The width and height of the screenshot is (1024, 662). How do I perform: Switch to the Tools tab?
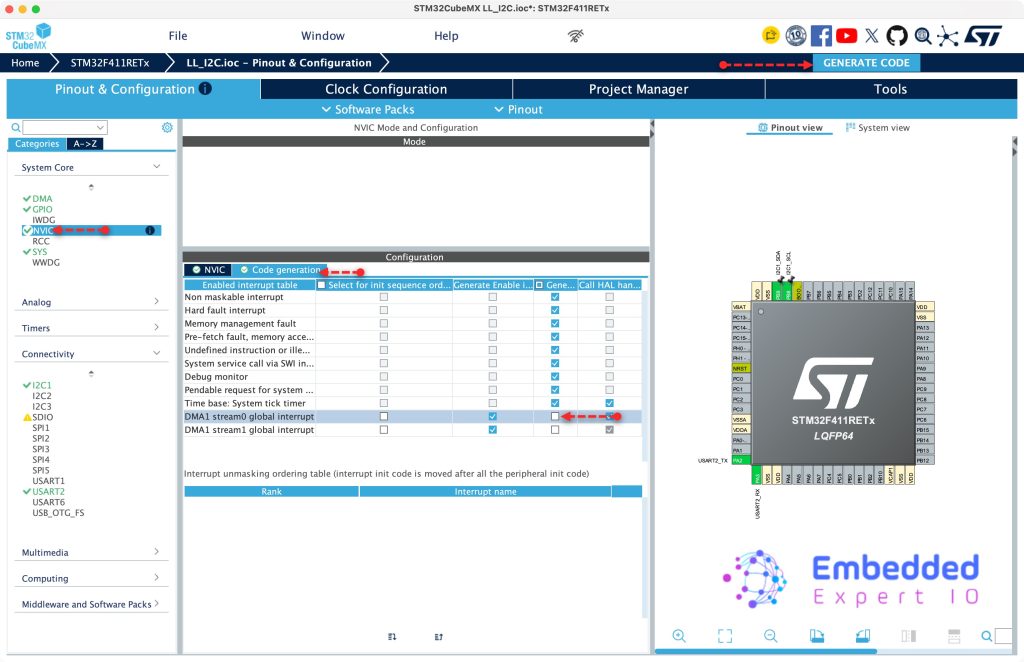click(891, 89)
